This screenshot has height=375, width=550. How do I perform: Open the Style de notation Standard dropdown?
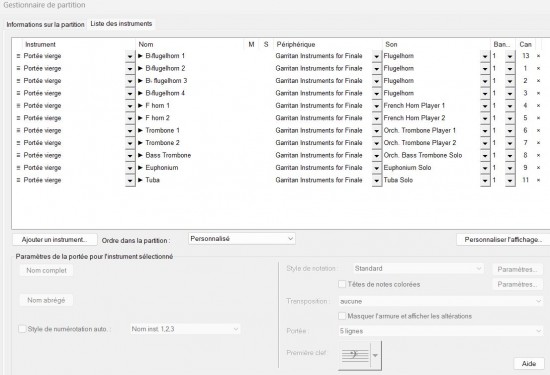418,269
